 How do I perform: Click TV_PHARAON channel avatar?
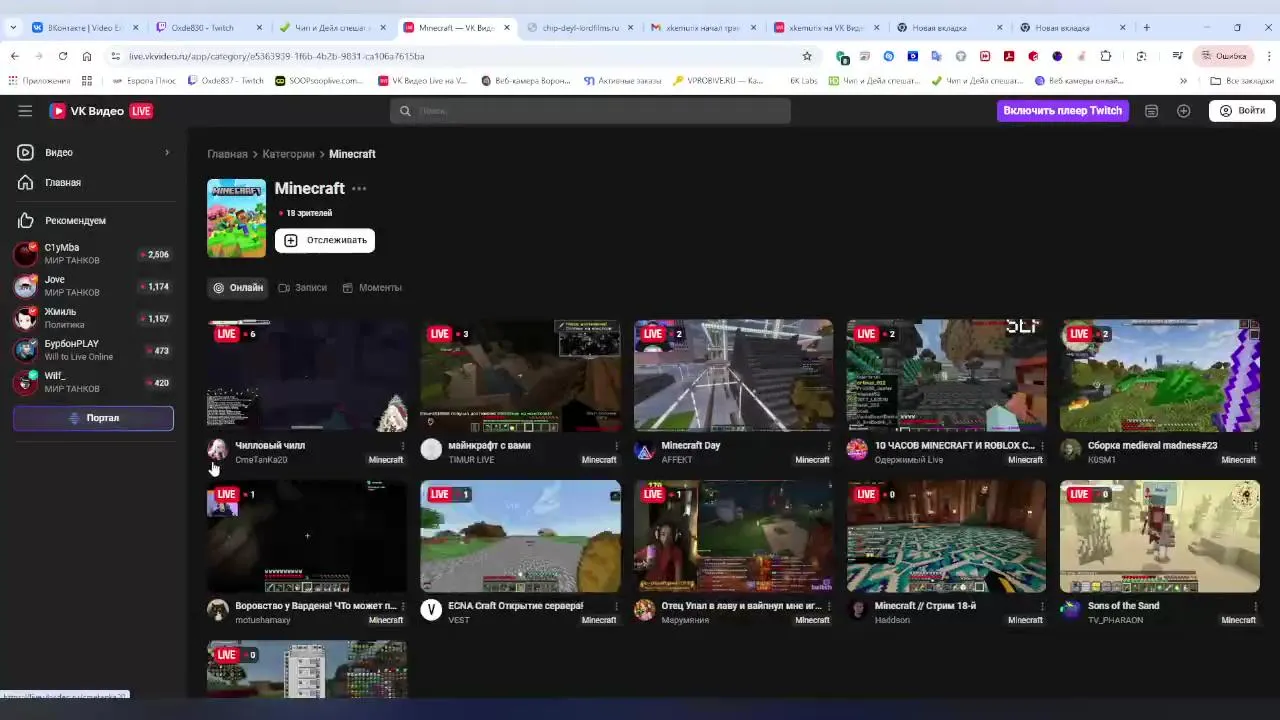coord(1071,610)
